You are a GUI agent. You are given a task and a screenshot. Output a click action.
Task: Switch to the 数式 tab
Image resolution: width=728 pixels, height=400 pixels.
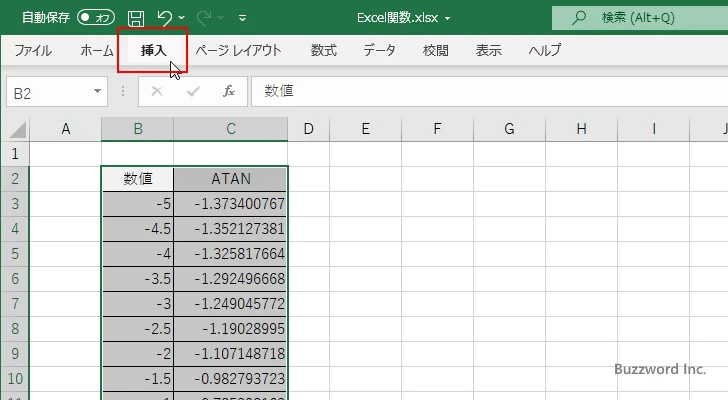[324, 50]
